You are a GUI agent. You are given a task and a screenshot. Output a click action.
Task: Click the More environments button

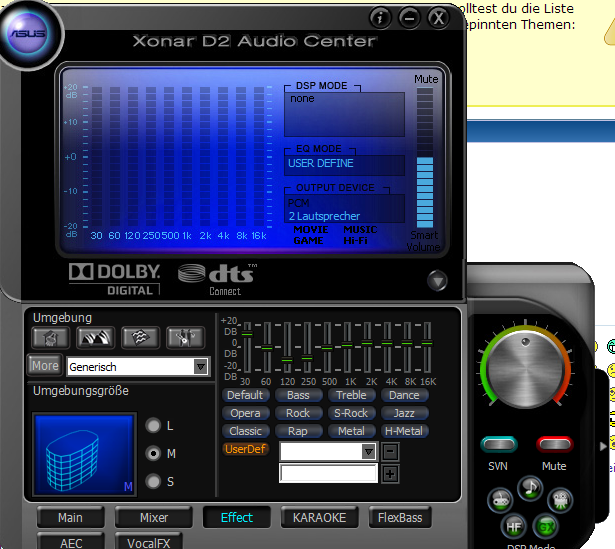pos(45,365)
